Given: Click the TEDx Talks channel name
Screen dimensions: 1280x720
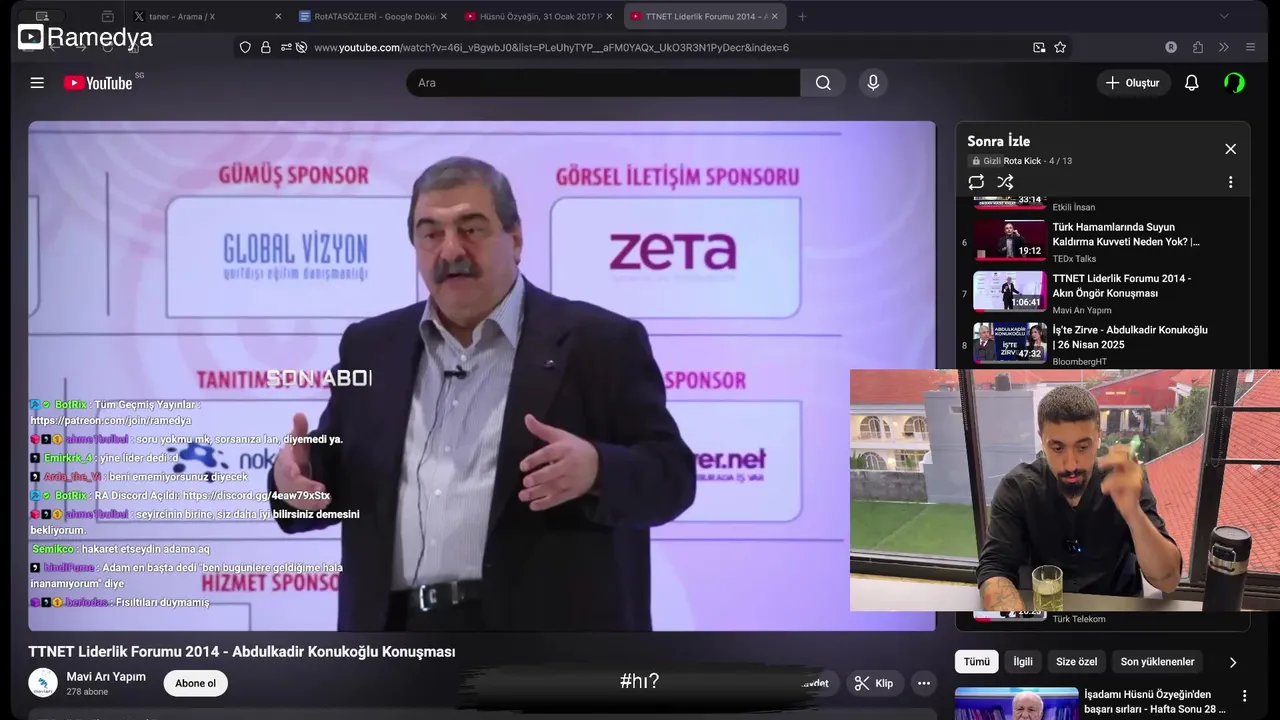Looking at the screenshot, I should coord(1074,259).
